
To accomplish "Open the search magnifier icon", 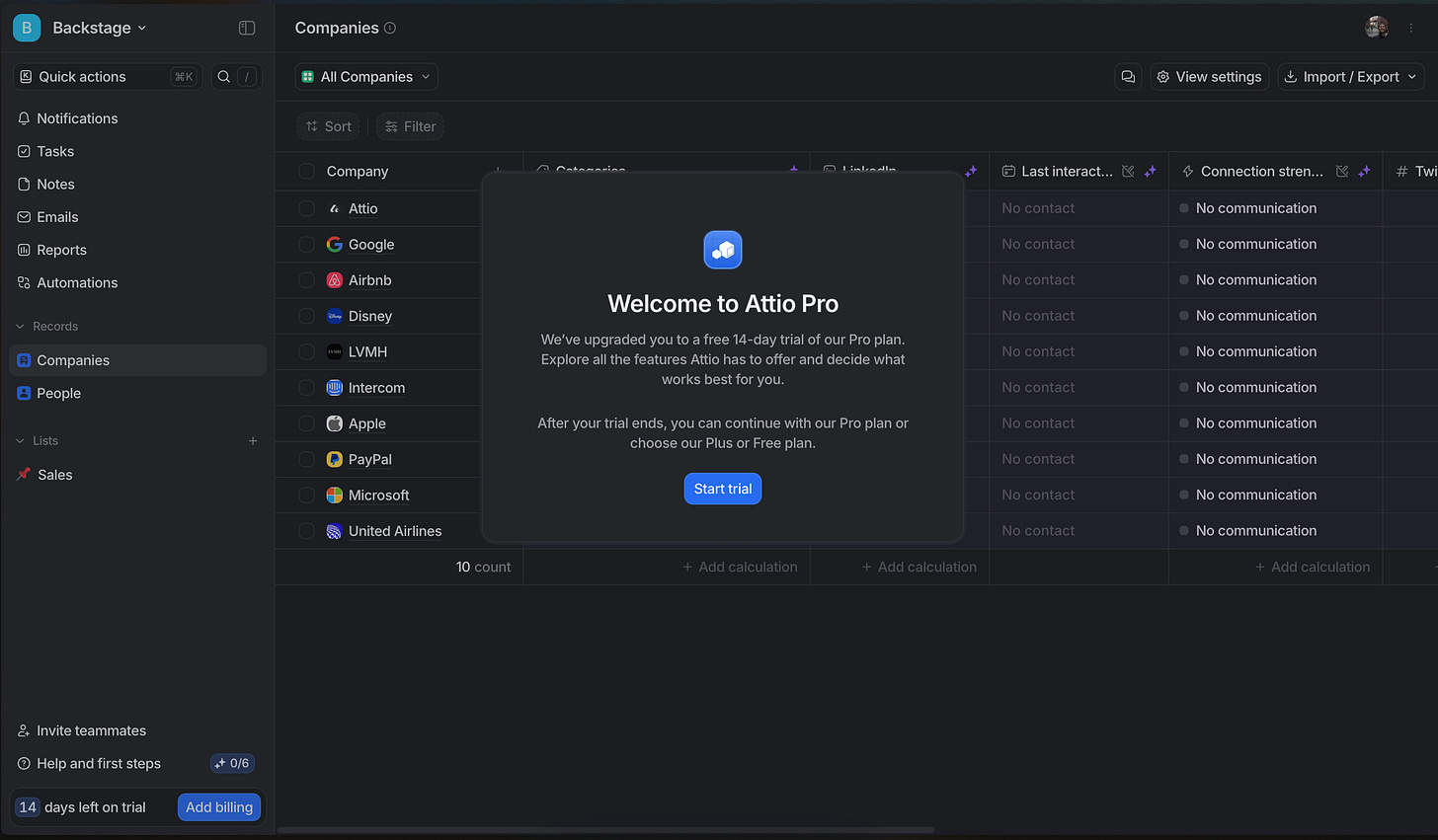I will click(x=224, y=76).
